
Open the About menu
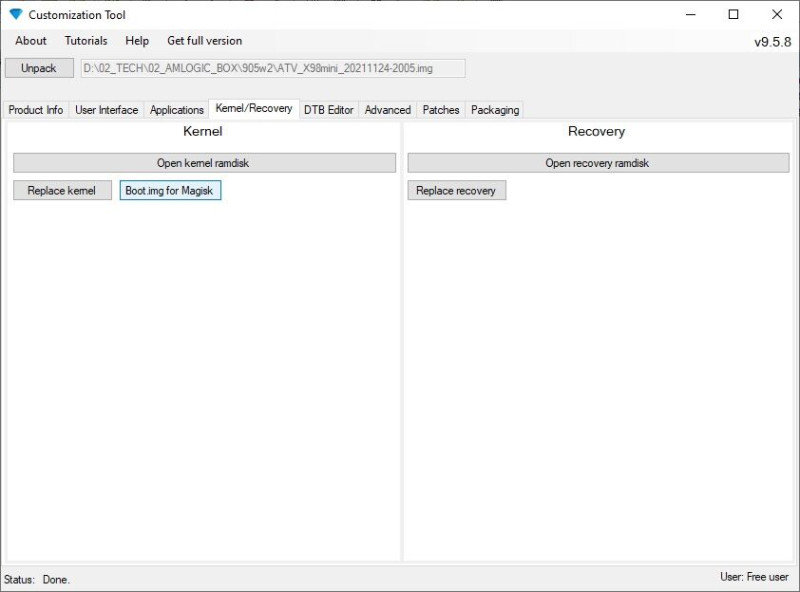31,41
